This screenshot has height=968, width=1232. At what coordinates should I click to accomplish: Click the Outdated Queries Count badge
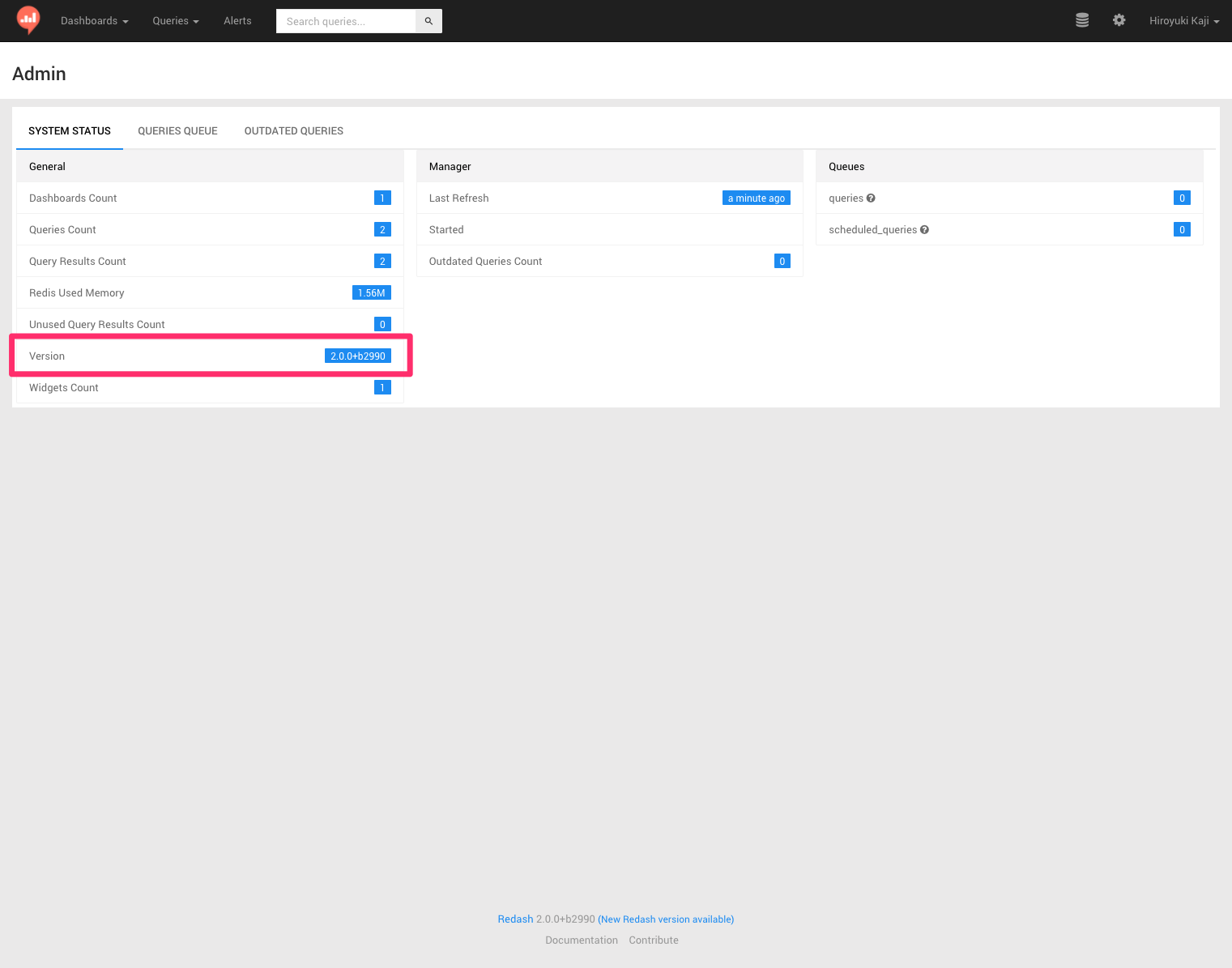(781, 261)
